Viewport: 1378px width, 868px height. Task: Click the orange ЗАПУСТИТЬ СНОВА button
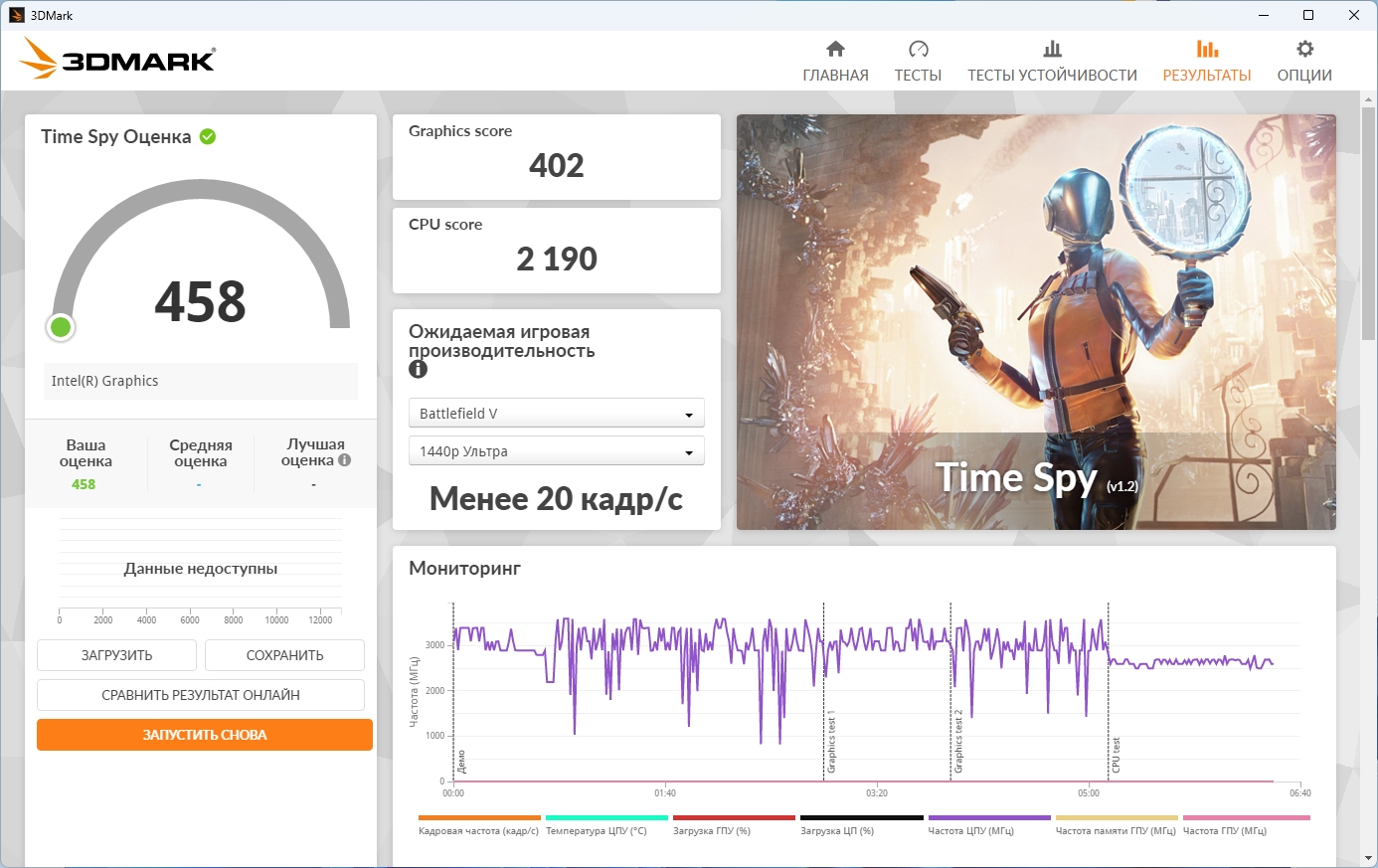tap(205, 735)
